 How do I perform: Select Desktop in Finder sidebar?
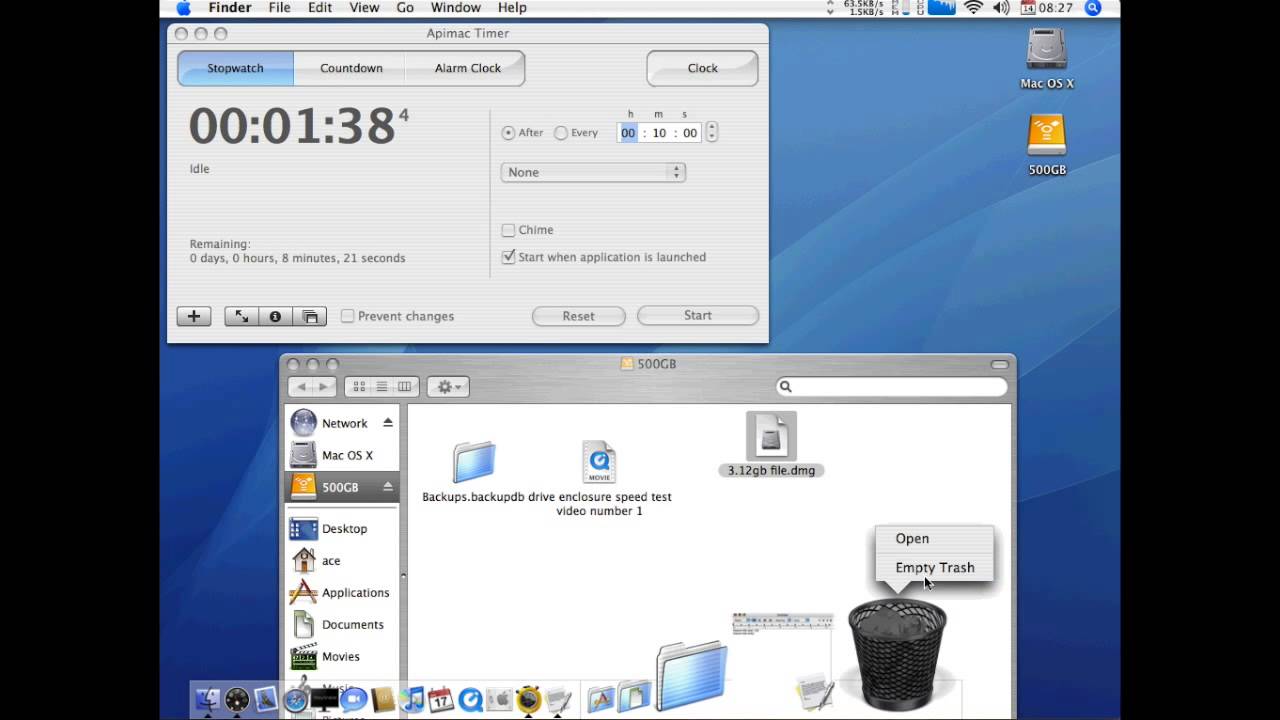click(x=342, y=528)
